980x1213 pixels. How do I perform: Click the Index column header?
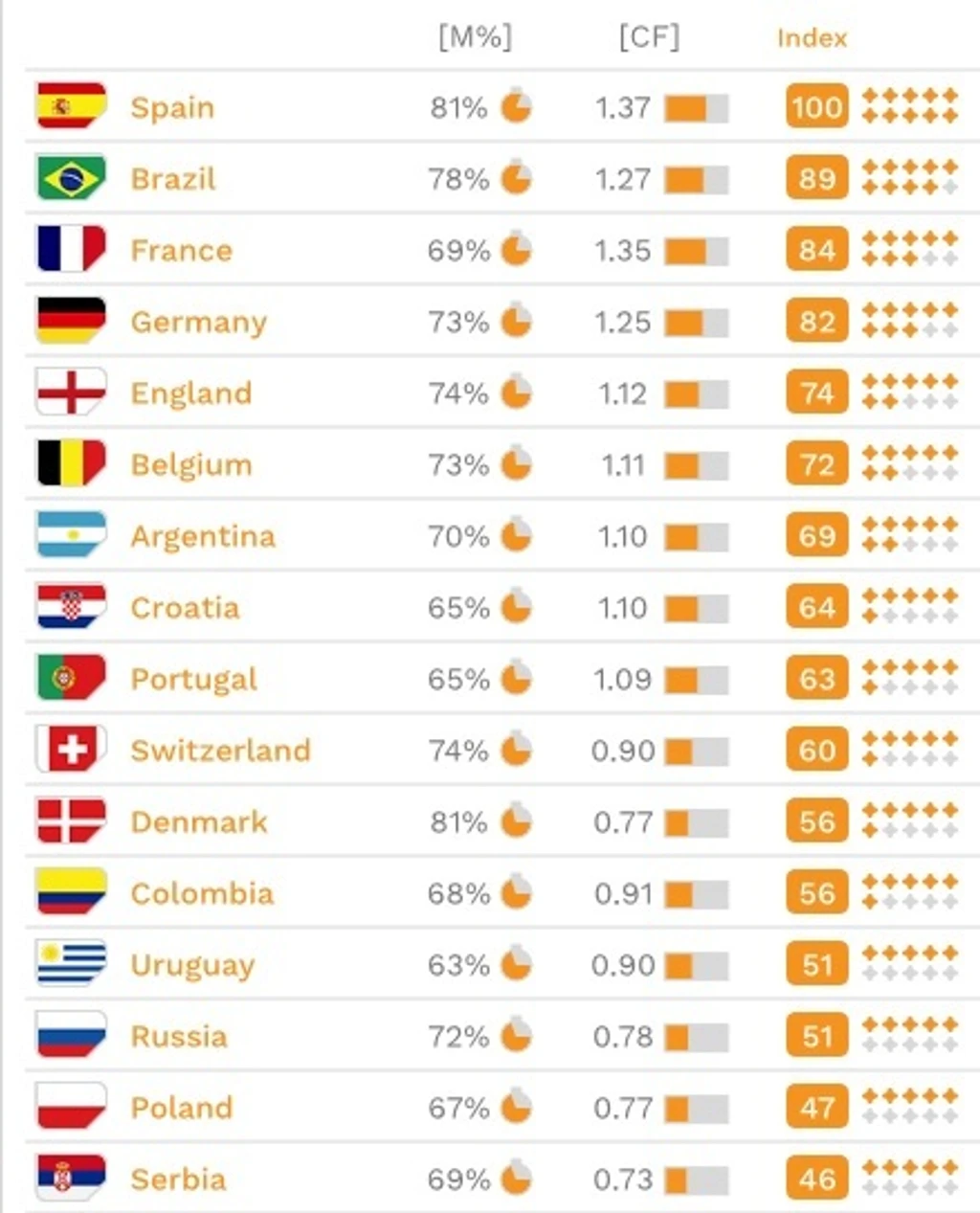click(x=812, y=38)
